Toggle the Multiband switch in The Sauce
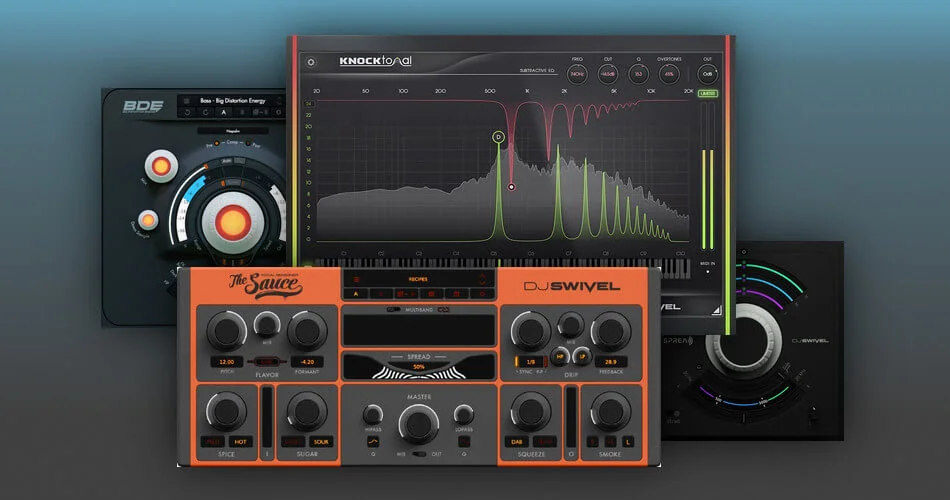 (x=394, y=310)
